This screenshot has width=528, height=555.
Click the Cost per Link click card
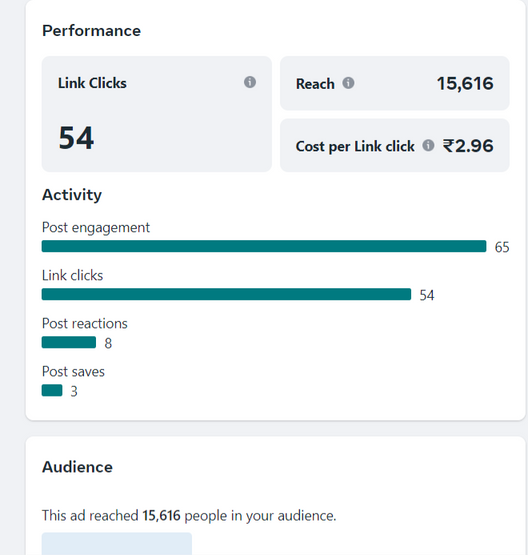(x=395, y=145)
